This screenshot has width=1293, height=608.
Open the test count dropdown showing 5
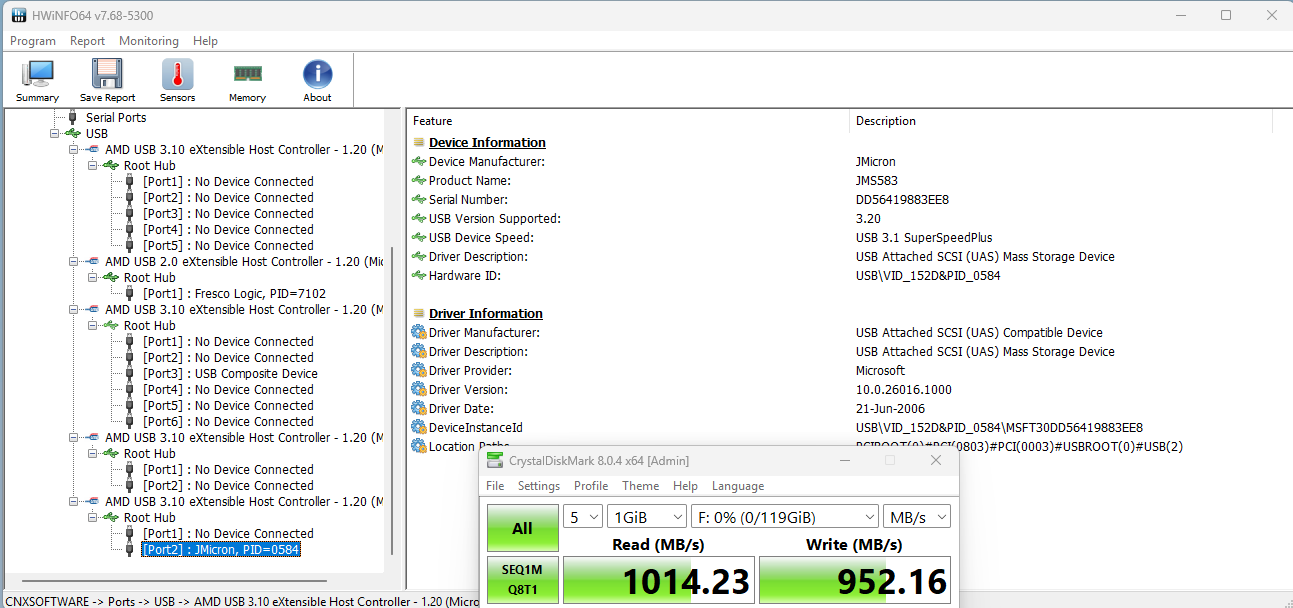coord(583,517)
